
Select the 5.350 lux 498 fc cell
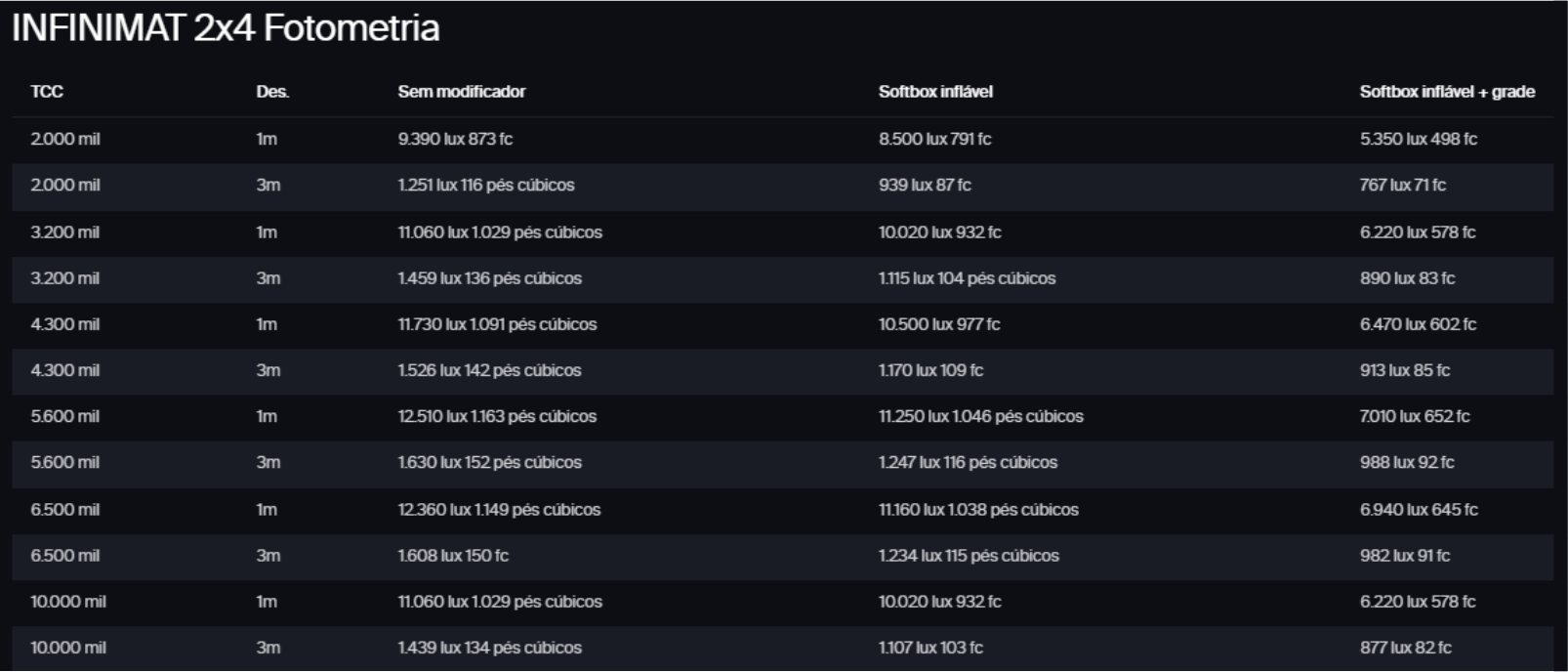[x=1418, y=139]
